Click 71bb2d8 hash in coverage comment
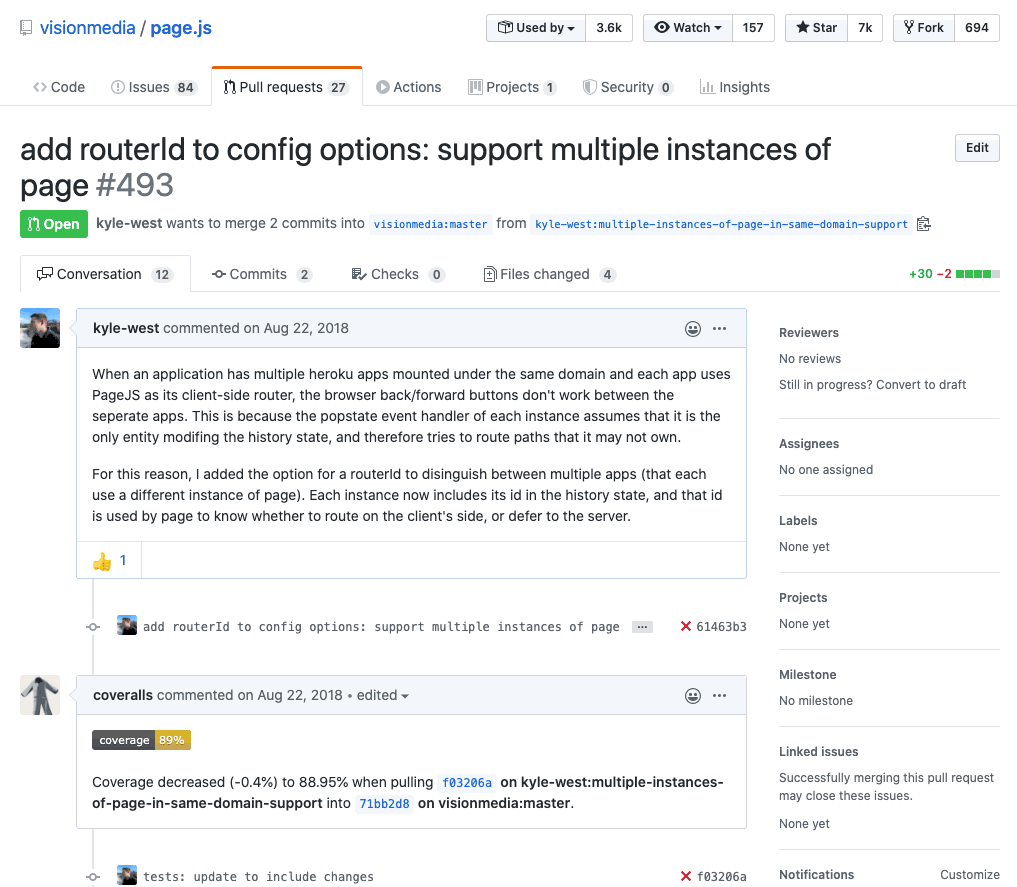The width and height of the screenshot is (1017, 887). click(385, 803)
